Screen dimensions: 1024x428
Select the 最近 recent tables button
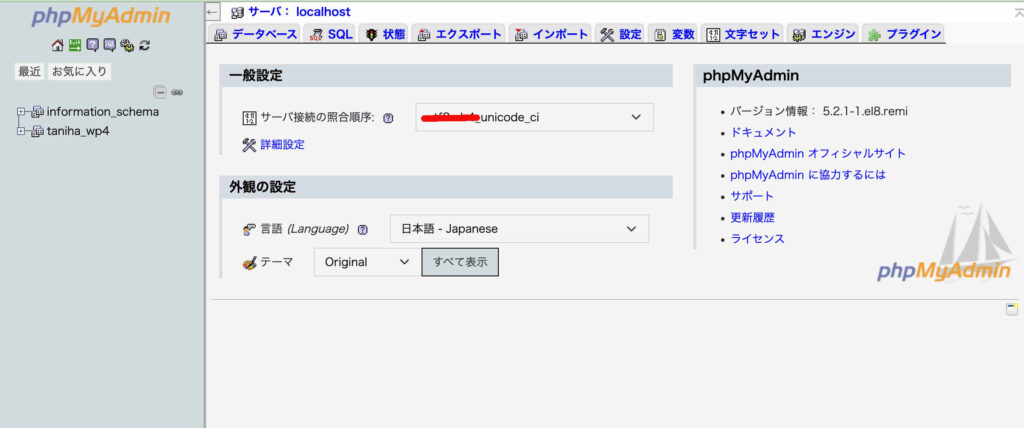pos(30,72)
